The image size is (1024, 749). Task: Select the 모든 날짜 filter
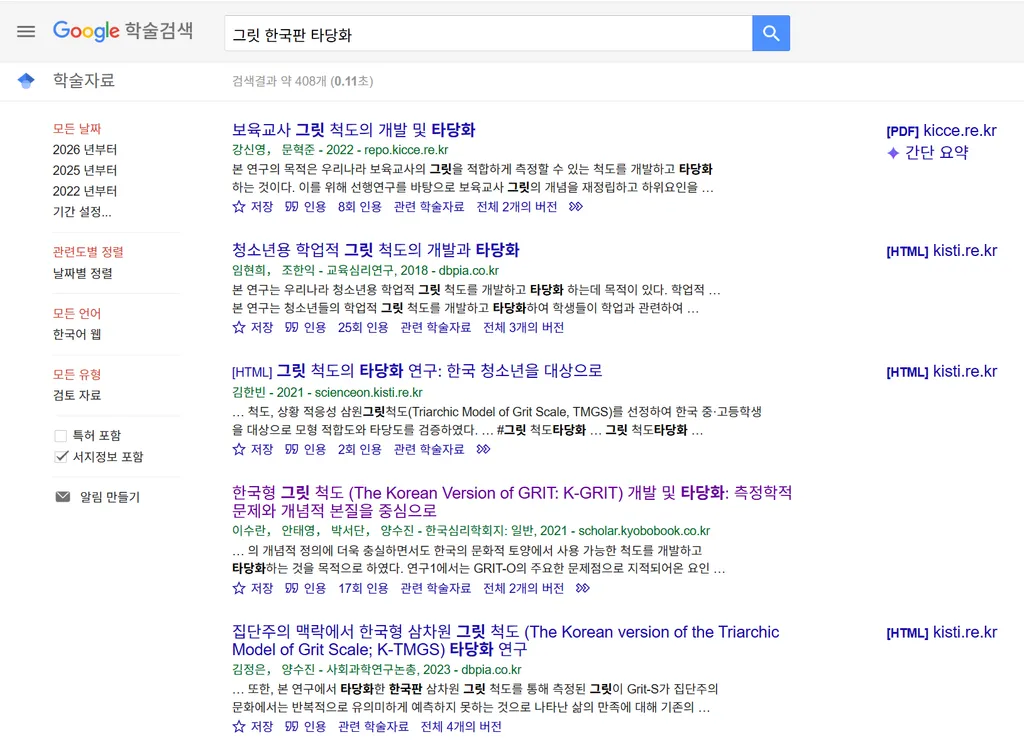point(77,129)
